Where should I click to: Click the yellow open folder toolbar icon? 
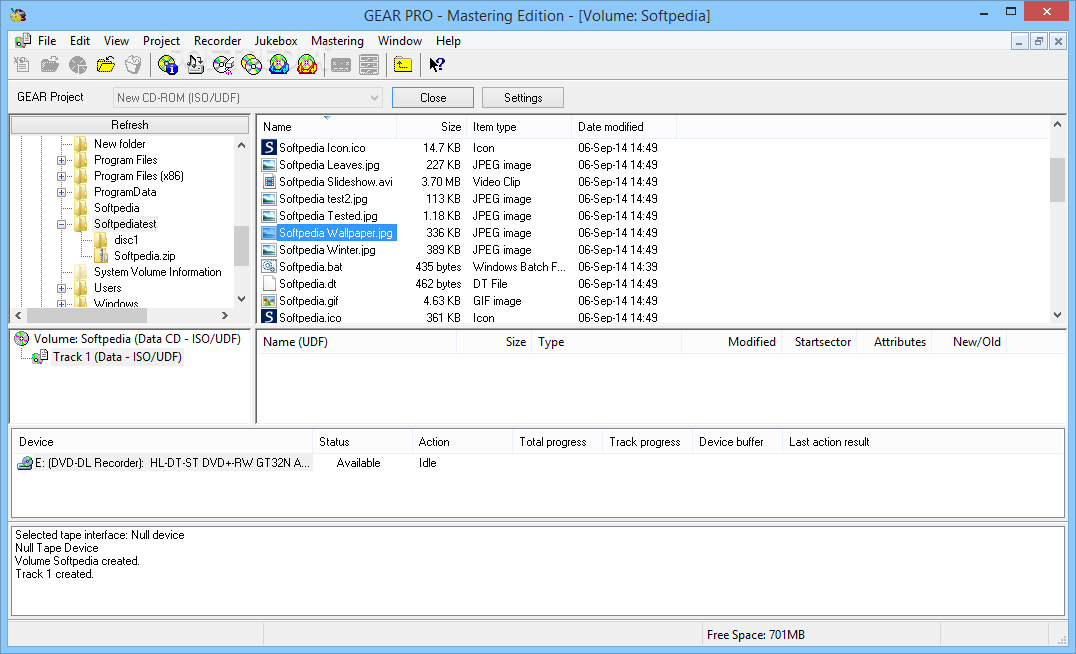106,65
